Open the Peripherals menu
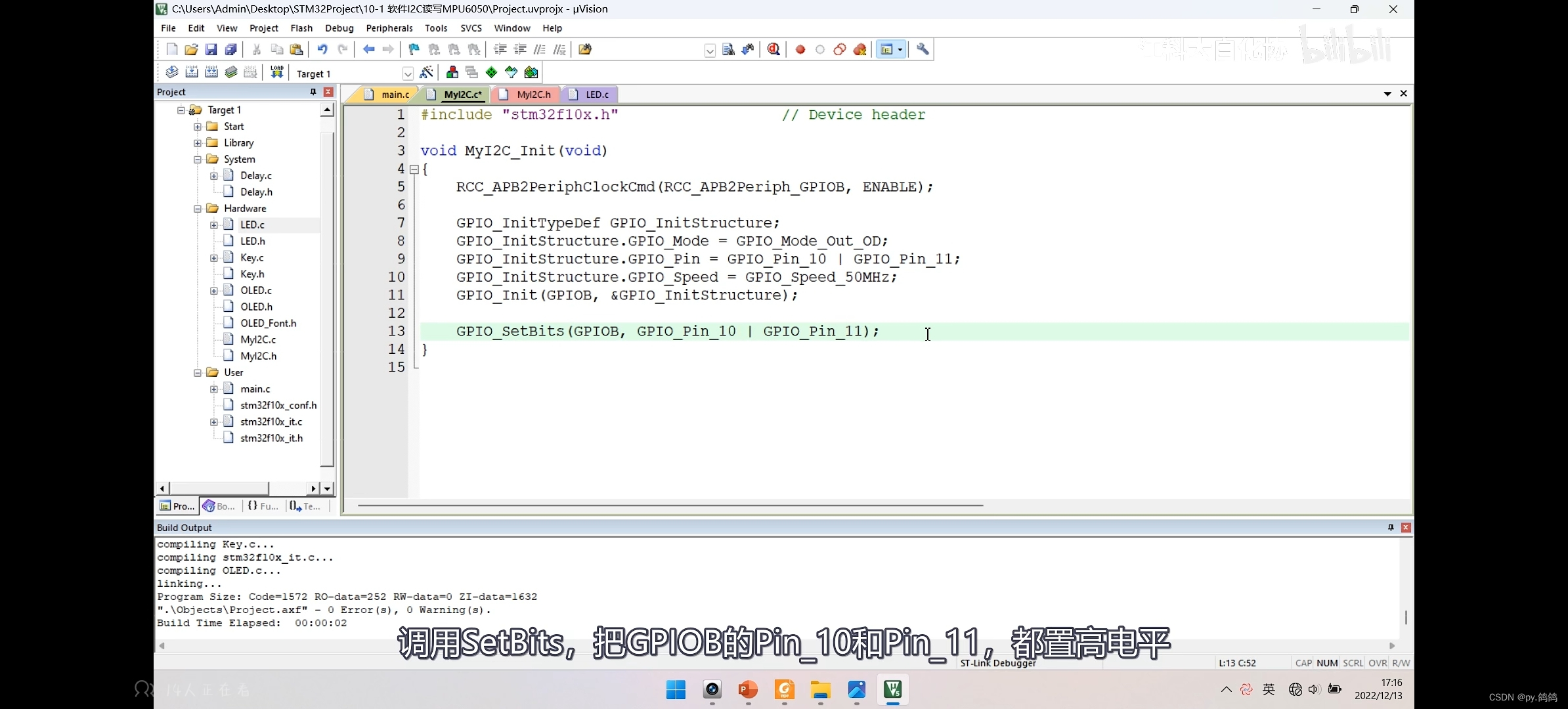 click(x=389, y=28)
